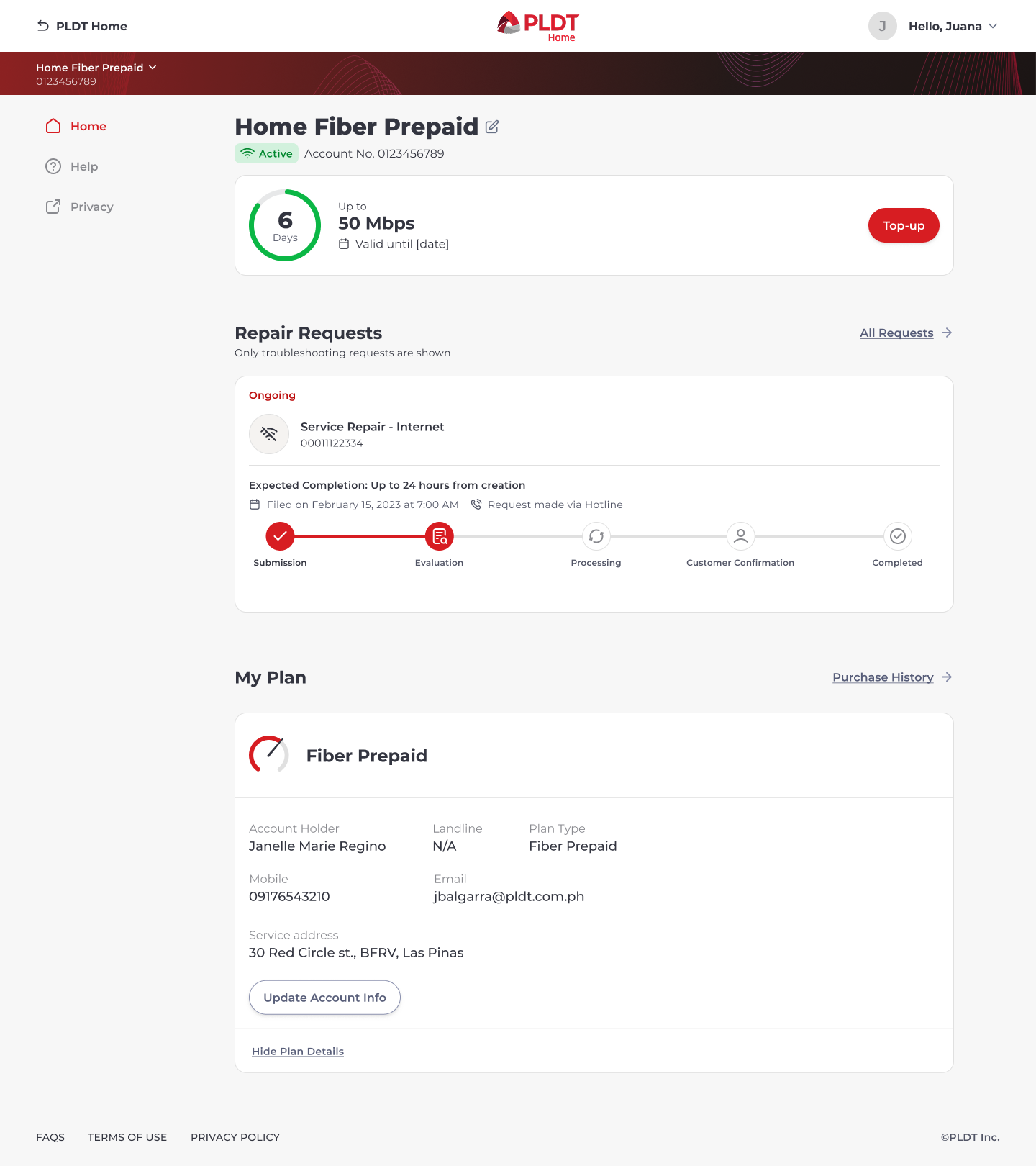Click the no-wifi Service Repair icon
The width and height of the screenshot is (1036, 1166).
tap(269, 434)
